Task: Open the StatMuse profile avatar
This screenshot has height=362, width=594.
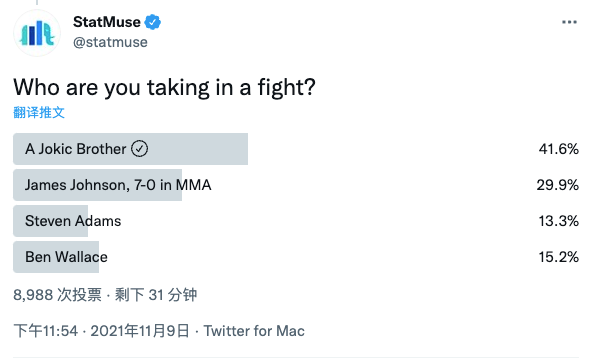Action: [37, 33]
